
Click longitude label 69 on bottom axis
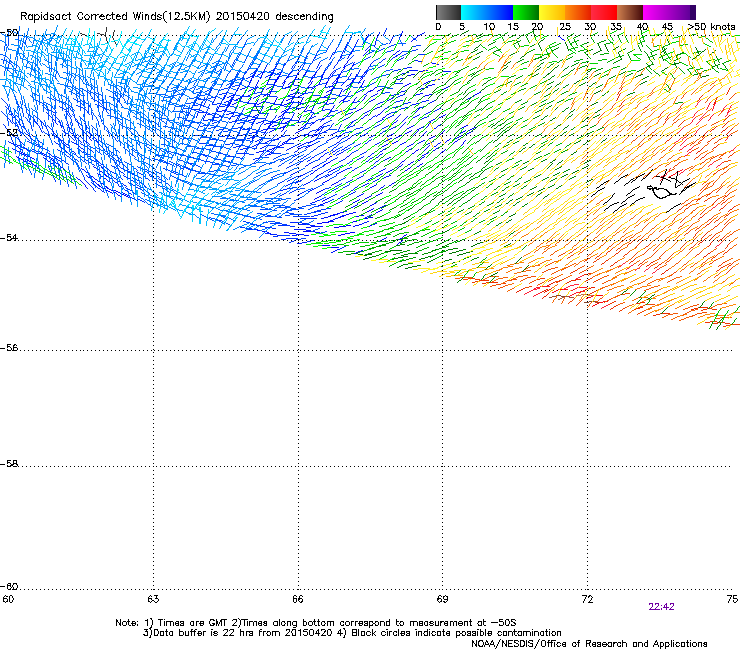[x=442, y=599]
